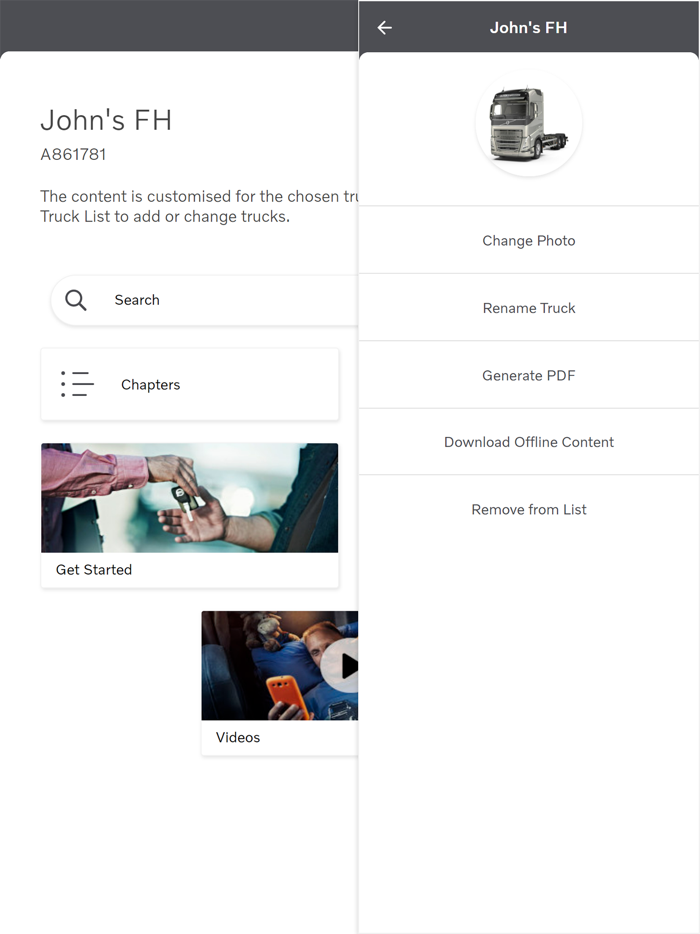Click the Get Started label text
The width and height of the screenshot is (700, 934).
[x=94, y=569]
